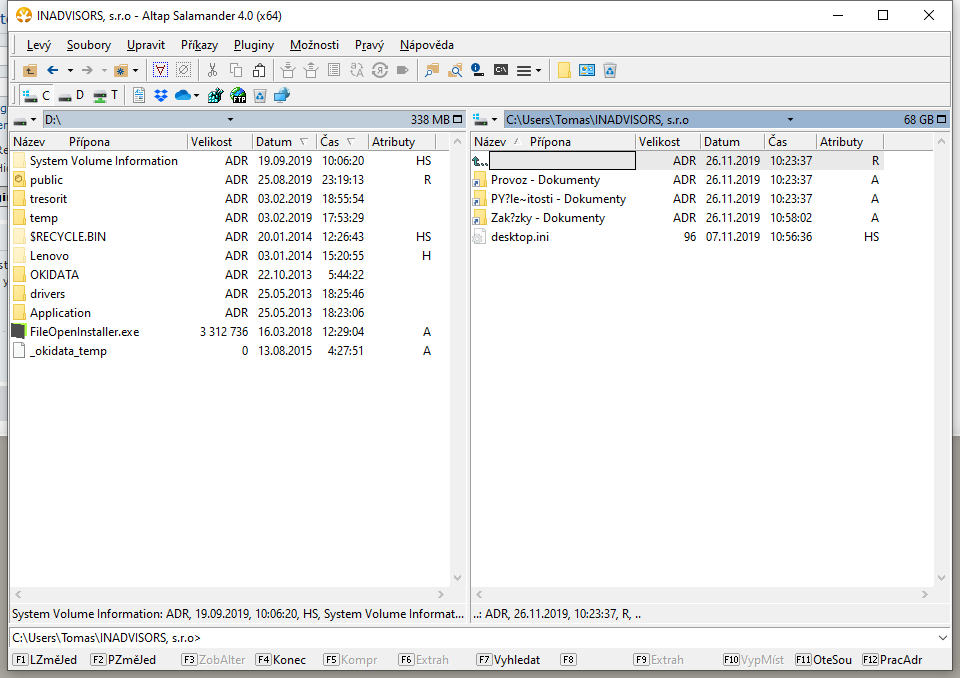Open the Nápověda menu

[427, 45]
